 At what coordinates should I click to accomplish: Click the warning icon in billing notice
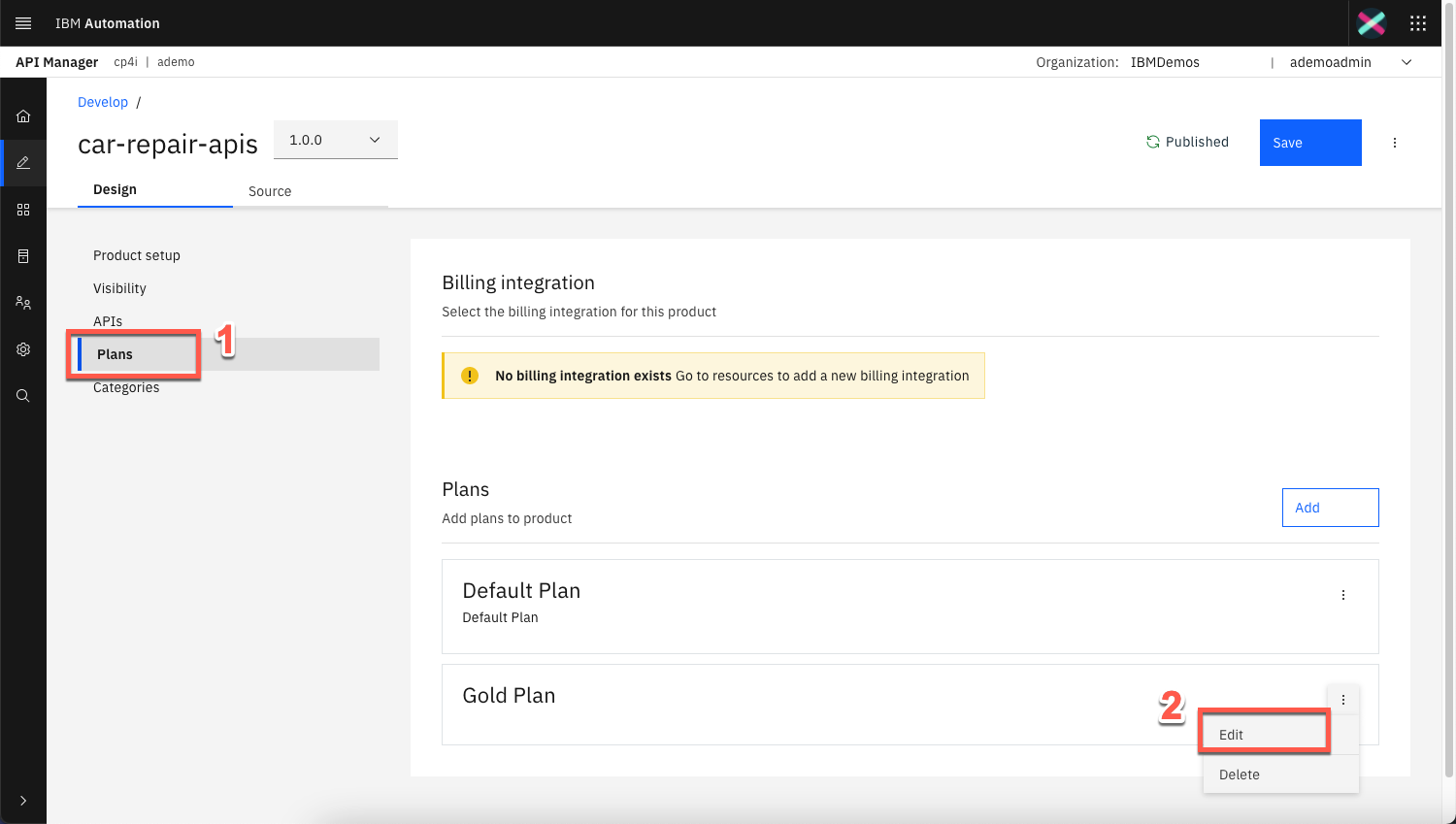point(470,376)
